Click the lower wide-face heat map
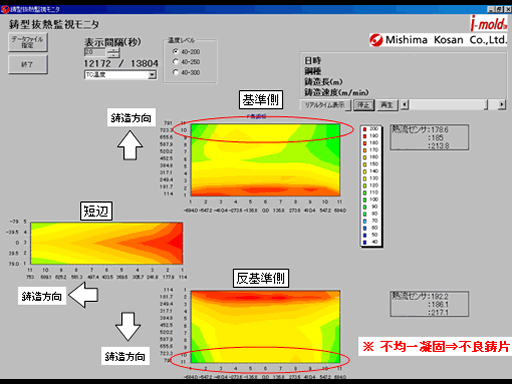This screenshot has width=512, height=384. coord(265,327)
